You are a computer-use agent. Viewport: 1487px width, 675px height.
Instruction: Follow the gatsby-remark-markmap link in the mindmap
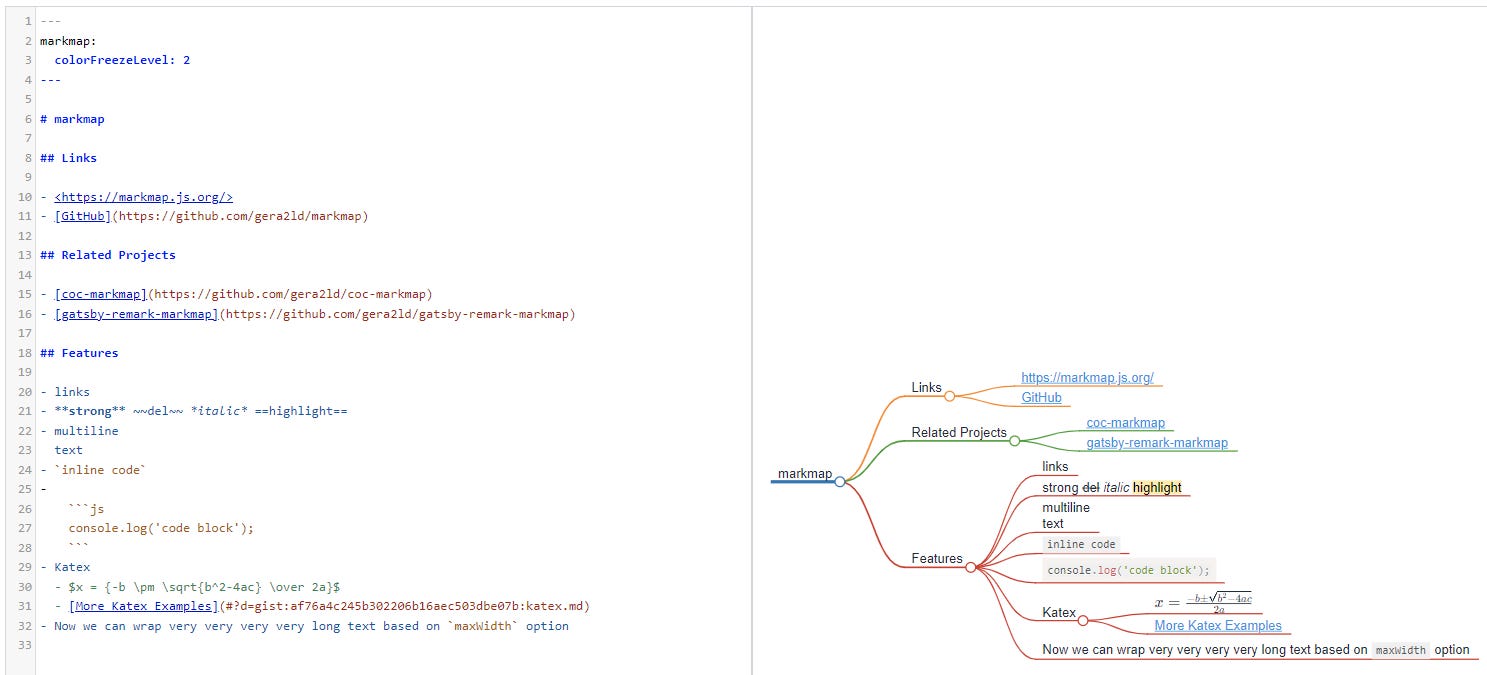(x=1158, y=442)
